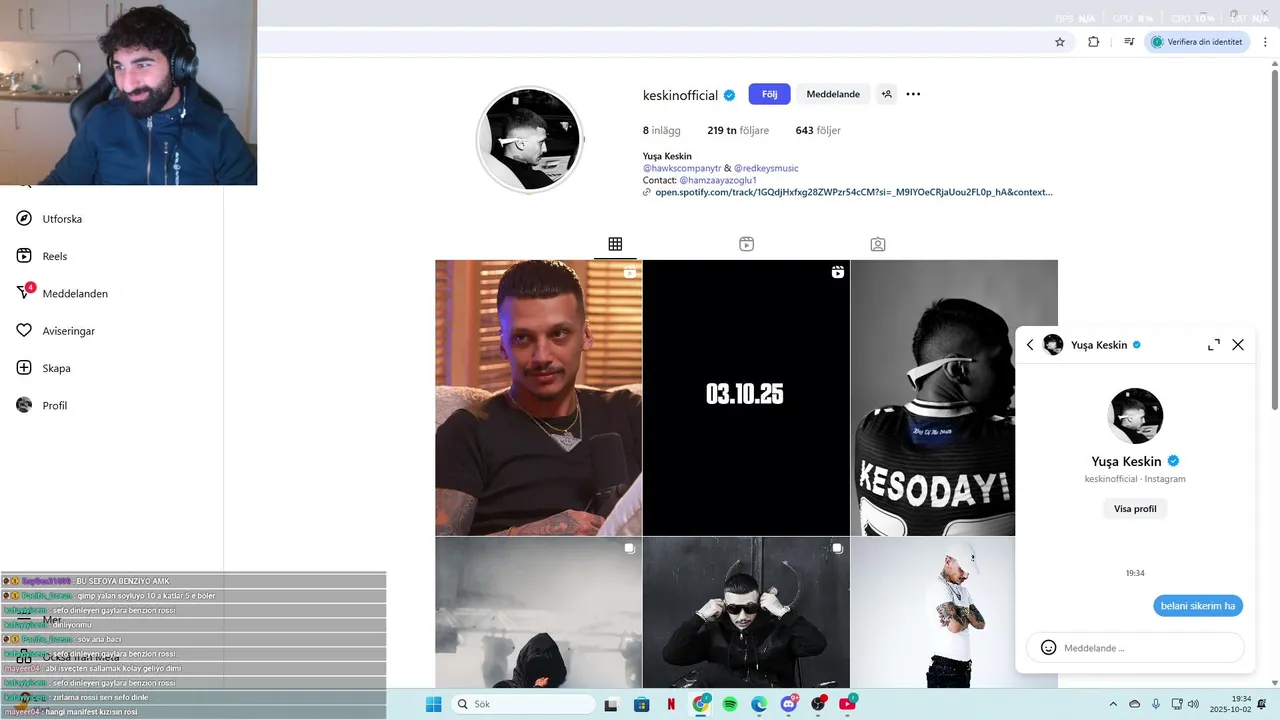Image resolution: width=1280 pixels, height=720 pixels.
Task: Click Visa profil in chat popup
Action: pos(1135,509)
